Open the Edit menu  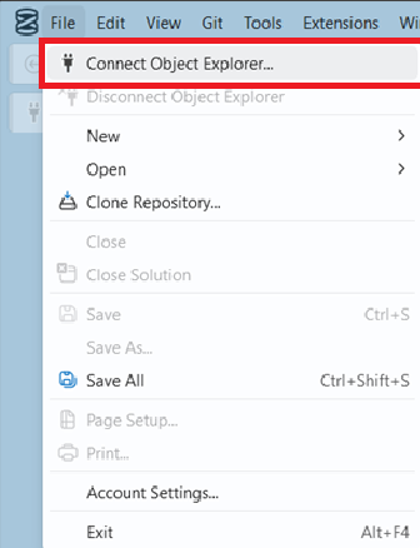[x=111, y=23]
